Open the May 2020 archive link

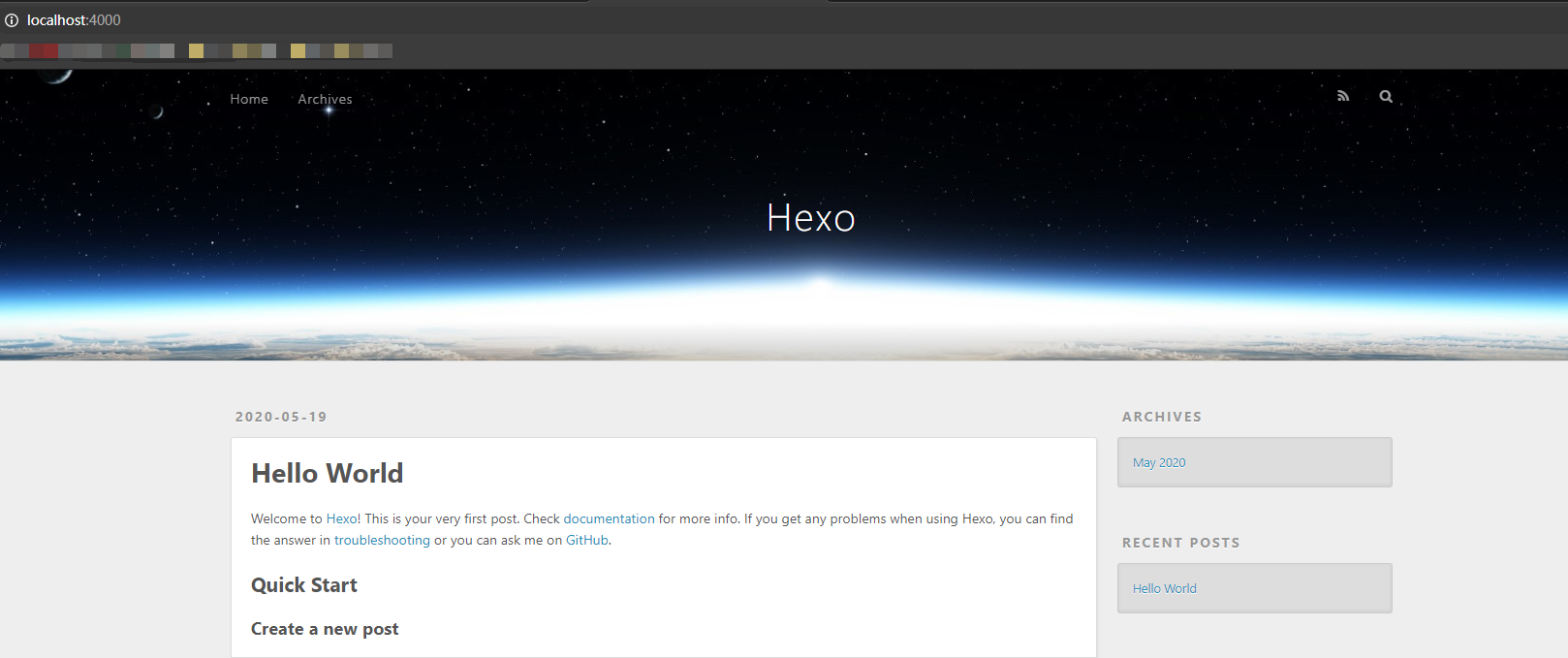pos(1159,462)
